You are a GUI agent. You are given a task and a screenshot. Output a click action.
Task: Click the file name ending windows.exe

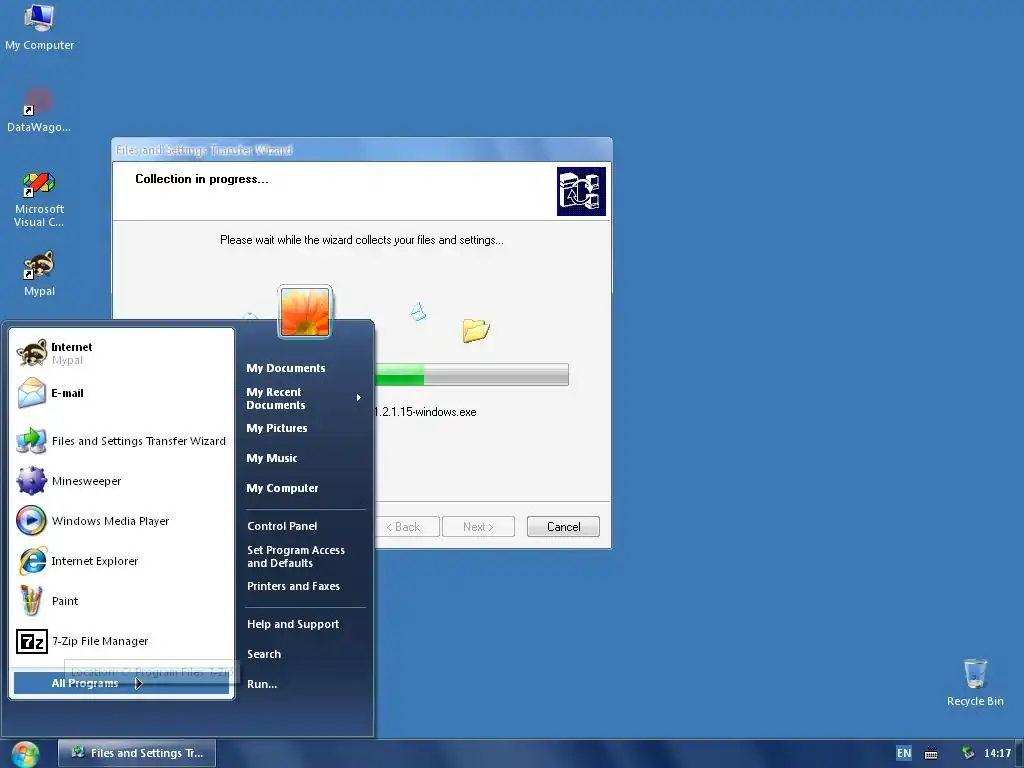pos(425,412)
